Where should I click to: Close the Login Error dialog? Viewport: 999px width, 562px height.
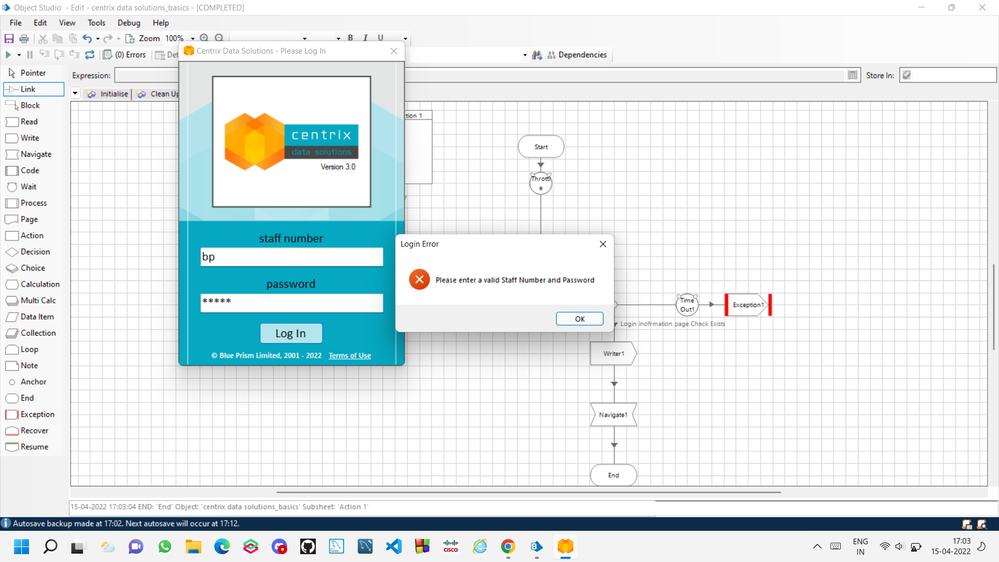tap(603, 244)
